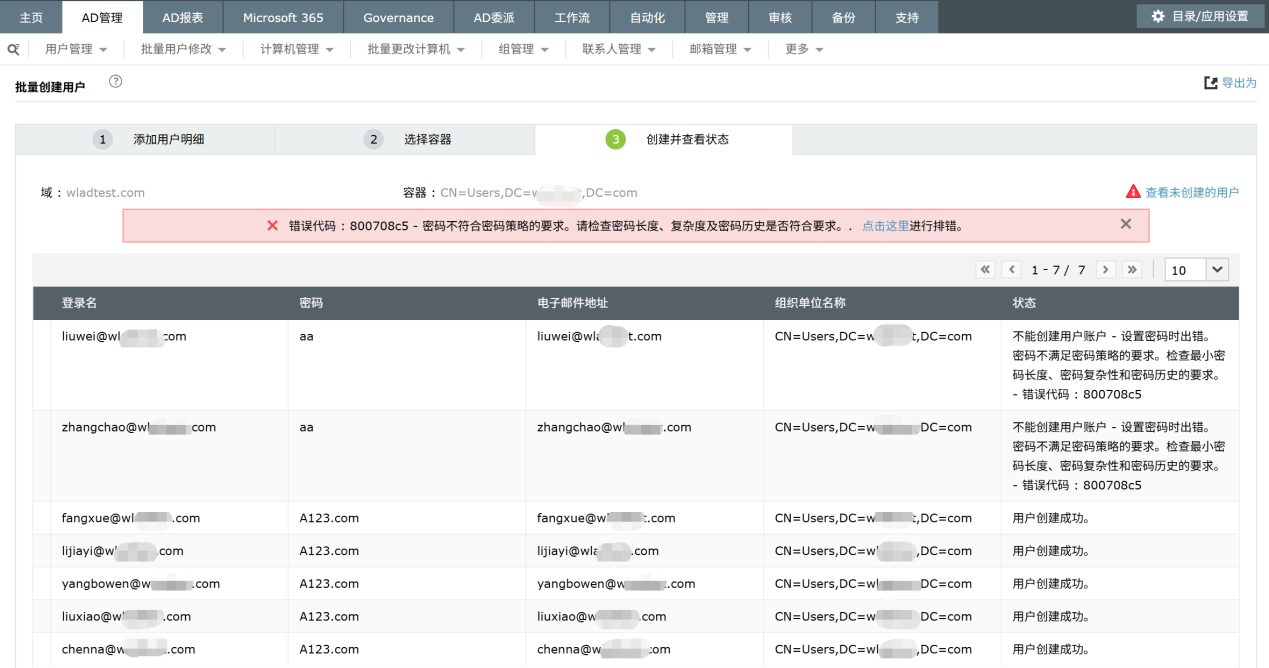Go back to step 1 添加用户明细
The height and width of the screenshot is (668, 1269).
[x=148, y=139]
